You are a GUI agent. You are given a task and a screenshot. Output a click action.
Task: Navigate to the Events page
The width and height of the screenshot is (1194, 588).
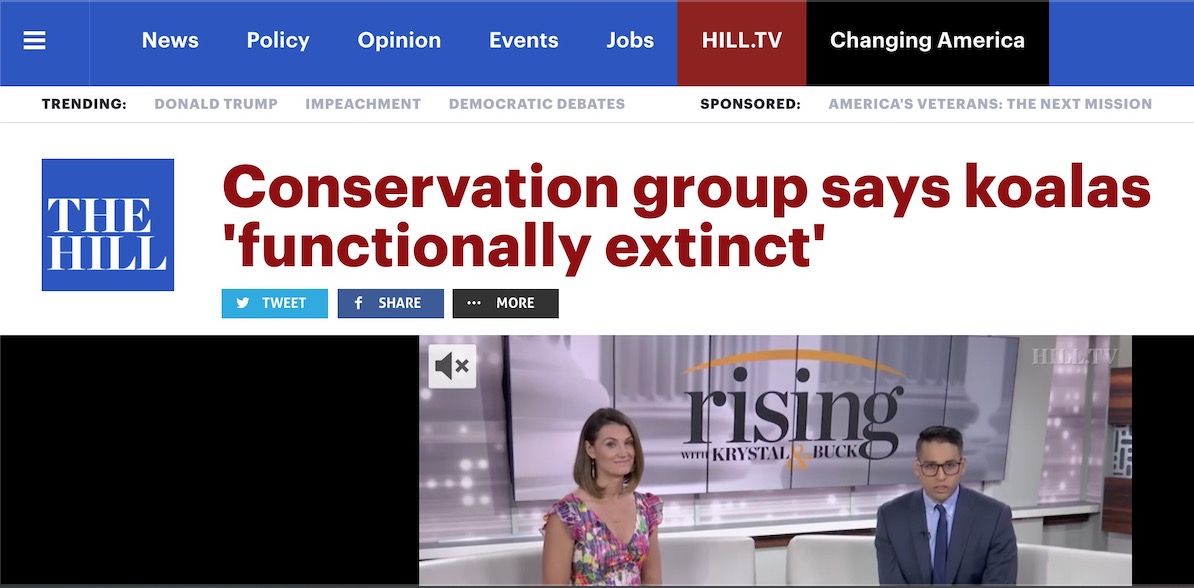click(x=524, y=40)
